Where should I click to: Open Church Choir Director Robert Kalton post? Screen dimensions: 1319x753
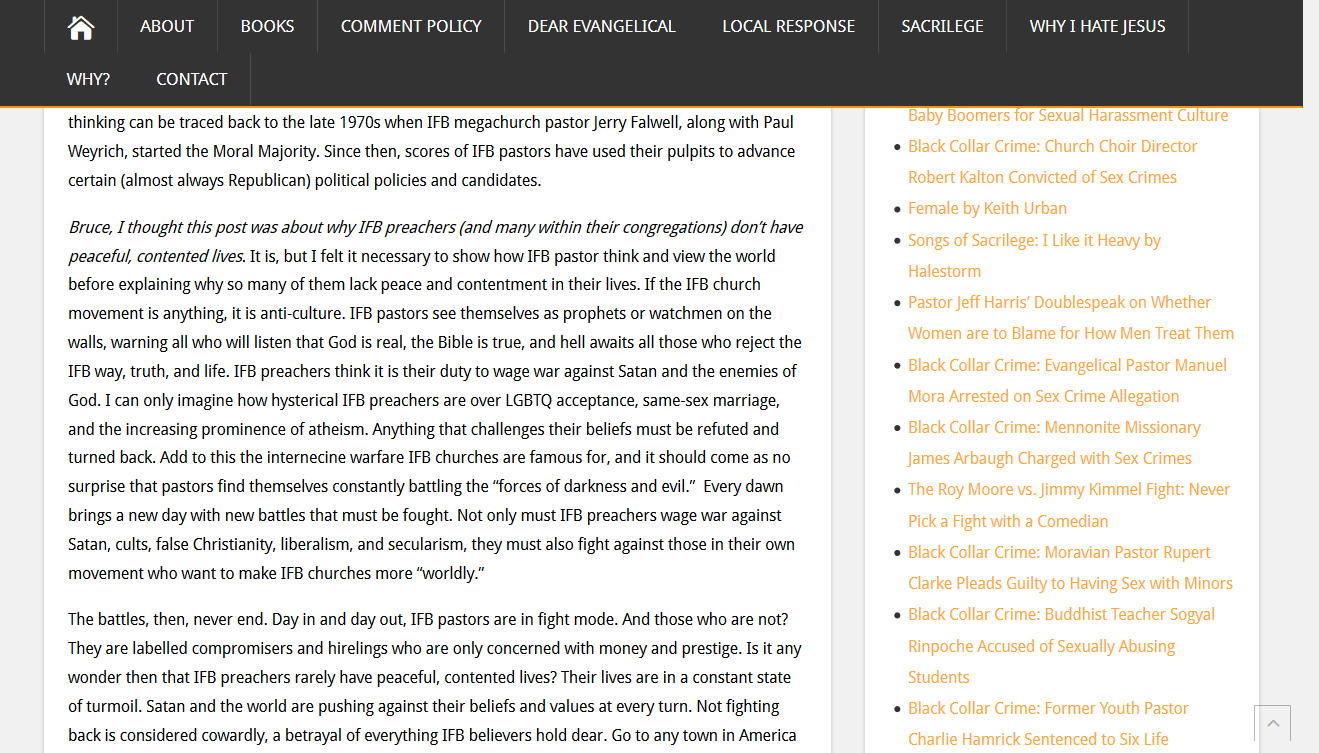coord(1053,161)
